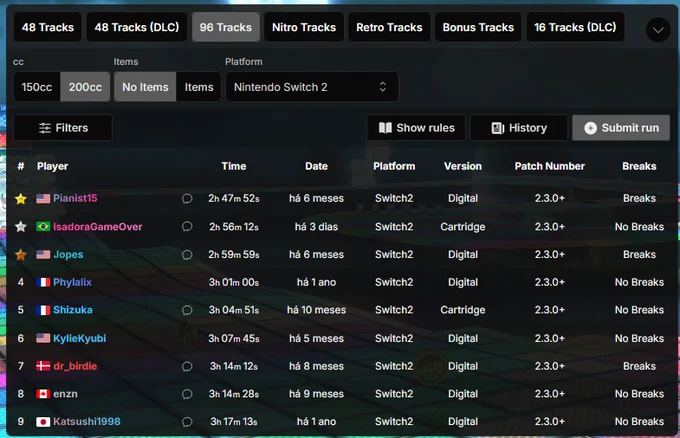Open Jopes' player profile
Screen dimensions: 680x438
(x=68, y=255)
